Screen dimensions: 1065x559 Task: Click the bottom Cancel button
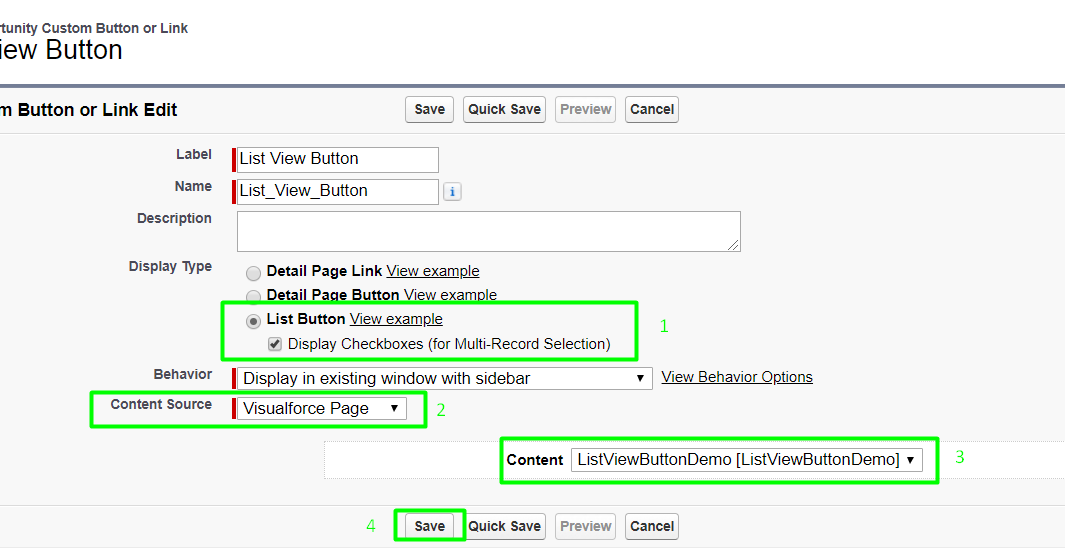coord(652,526)
